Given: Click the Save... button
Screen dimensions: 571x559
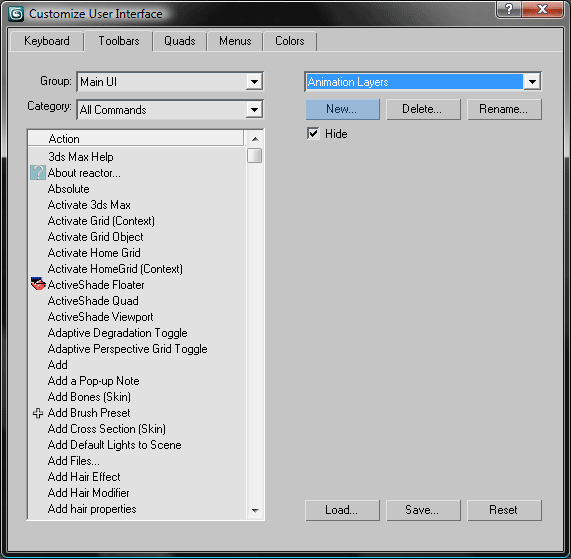Looking at the screenshot, I should 423,510.
